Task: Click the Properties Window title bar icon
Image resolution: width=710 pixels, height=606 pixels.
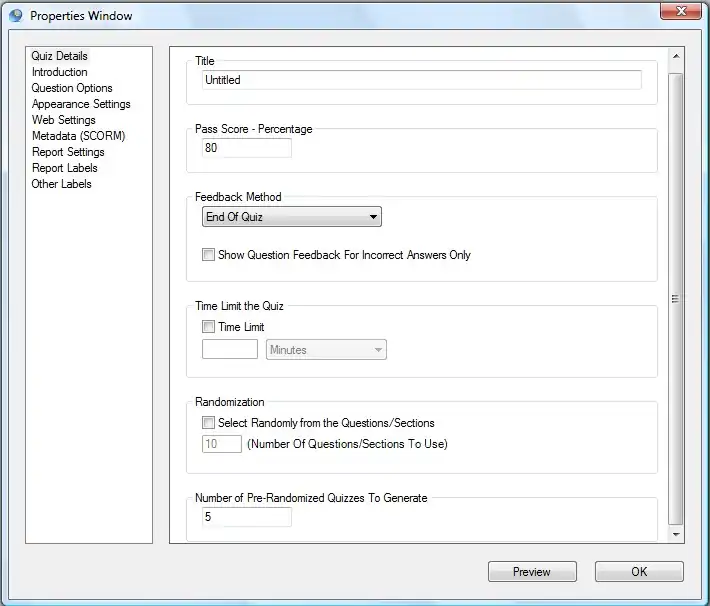Action: 16,16
